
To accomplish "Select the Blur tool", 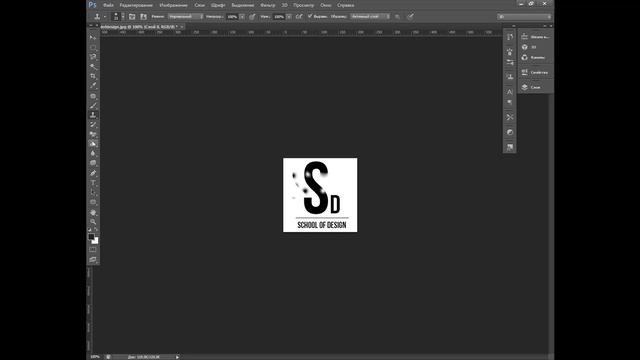I will pyautogui.click(x=93, y=154).
